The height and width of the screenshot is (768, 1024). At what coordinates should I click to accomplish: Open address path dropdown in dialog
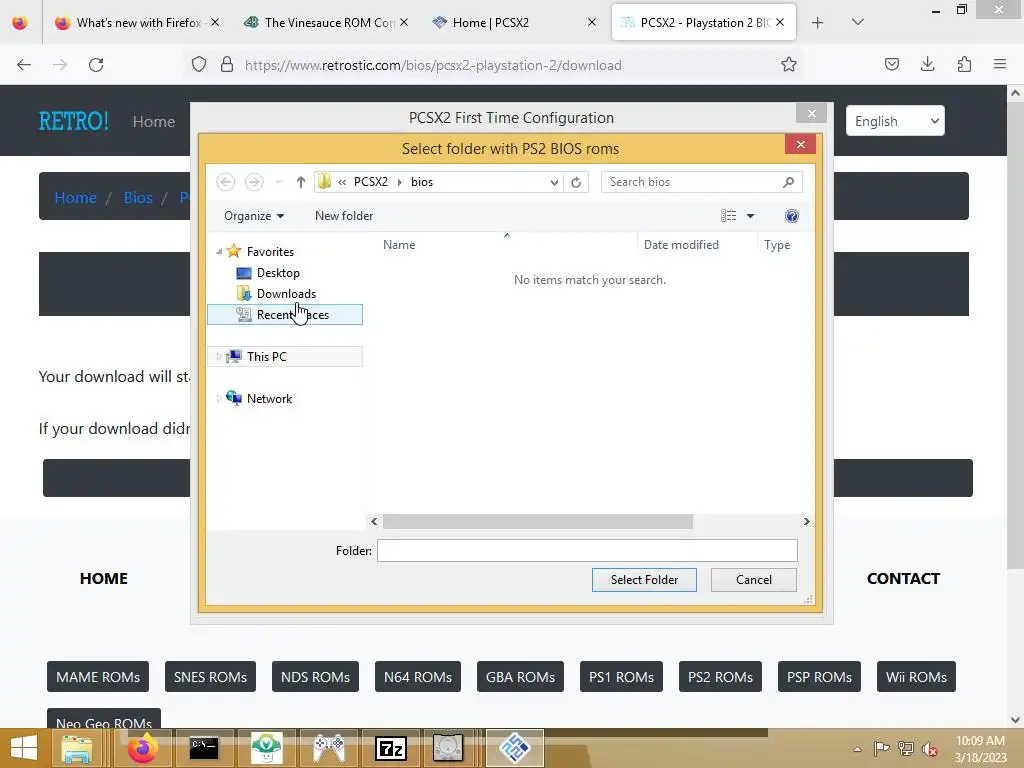(554, 182)
